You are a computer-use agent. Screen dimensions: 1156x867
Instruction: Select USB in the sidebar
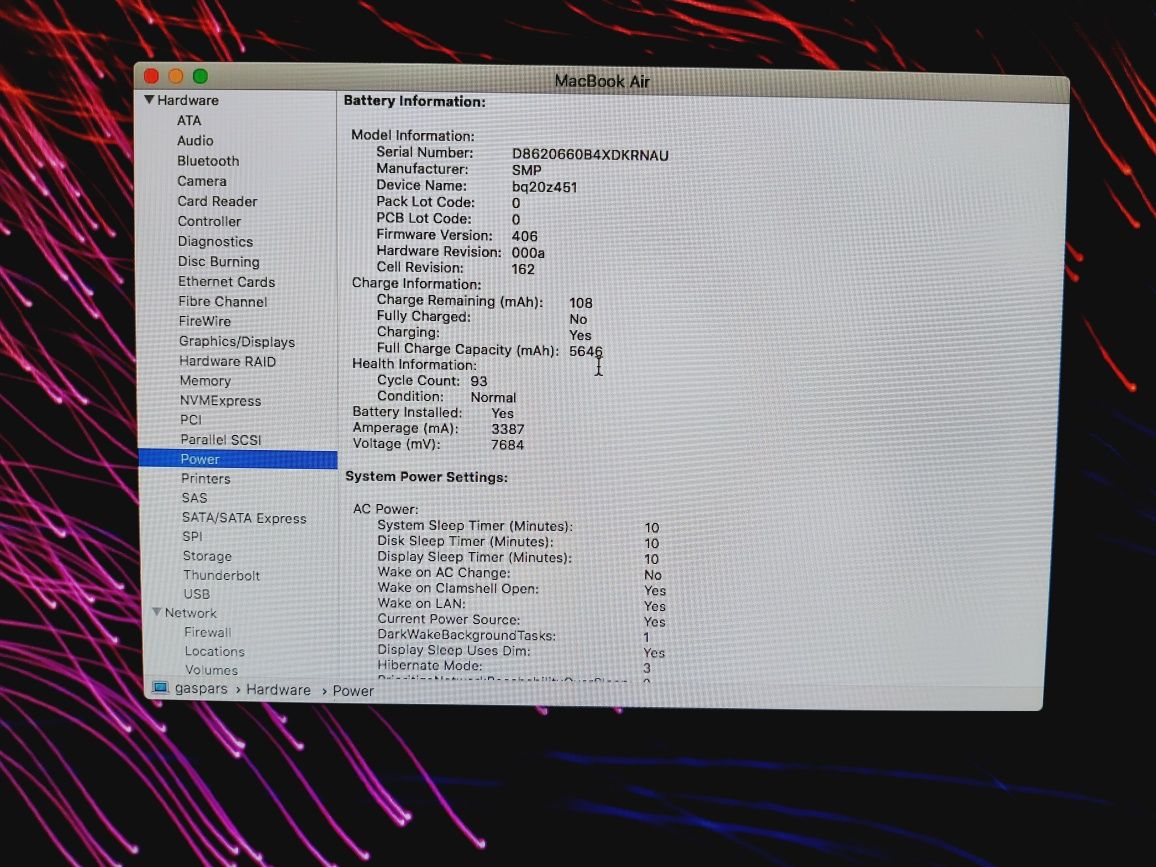click(197, 593)
